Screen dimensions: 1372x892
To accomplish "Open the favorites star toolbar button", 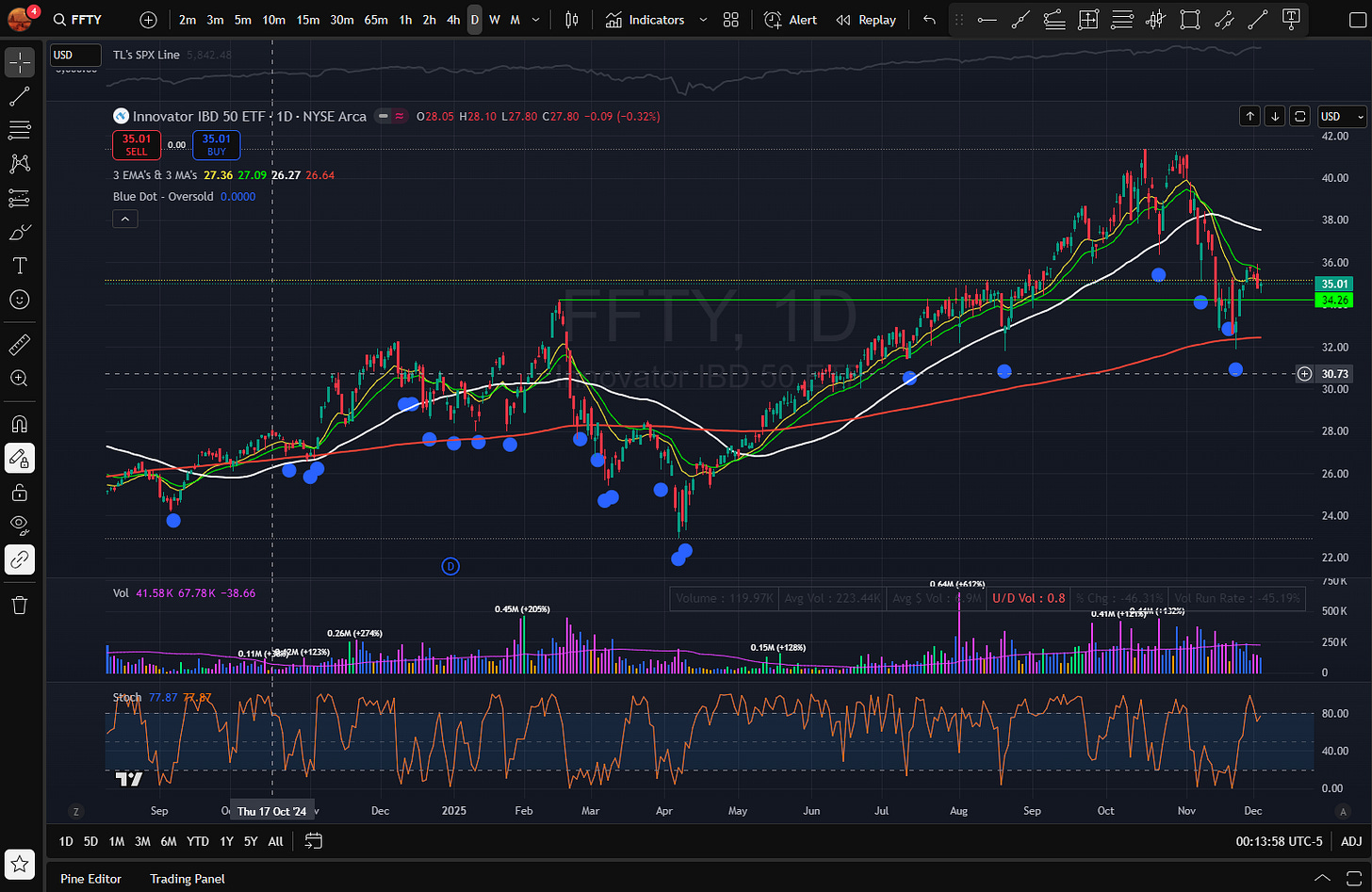I will pos(20,863).
